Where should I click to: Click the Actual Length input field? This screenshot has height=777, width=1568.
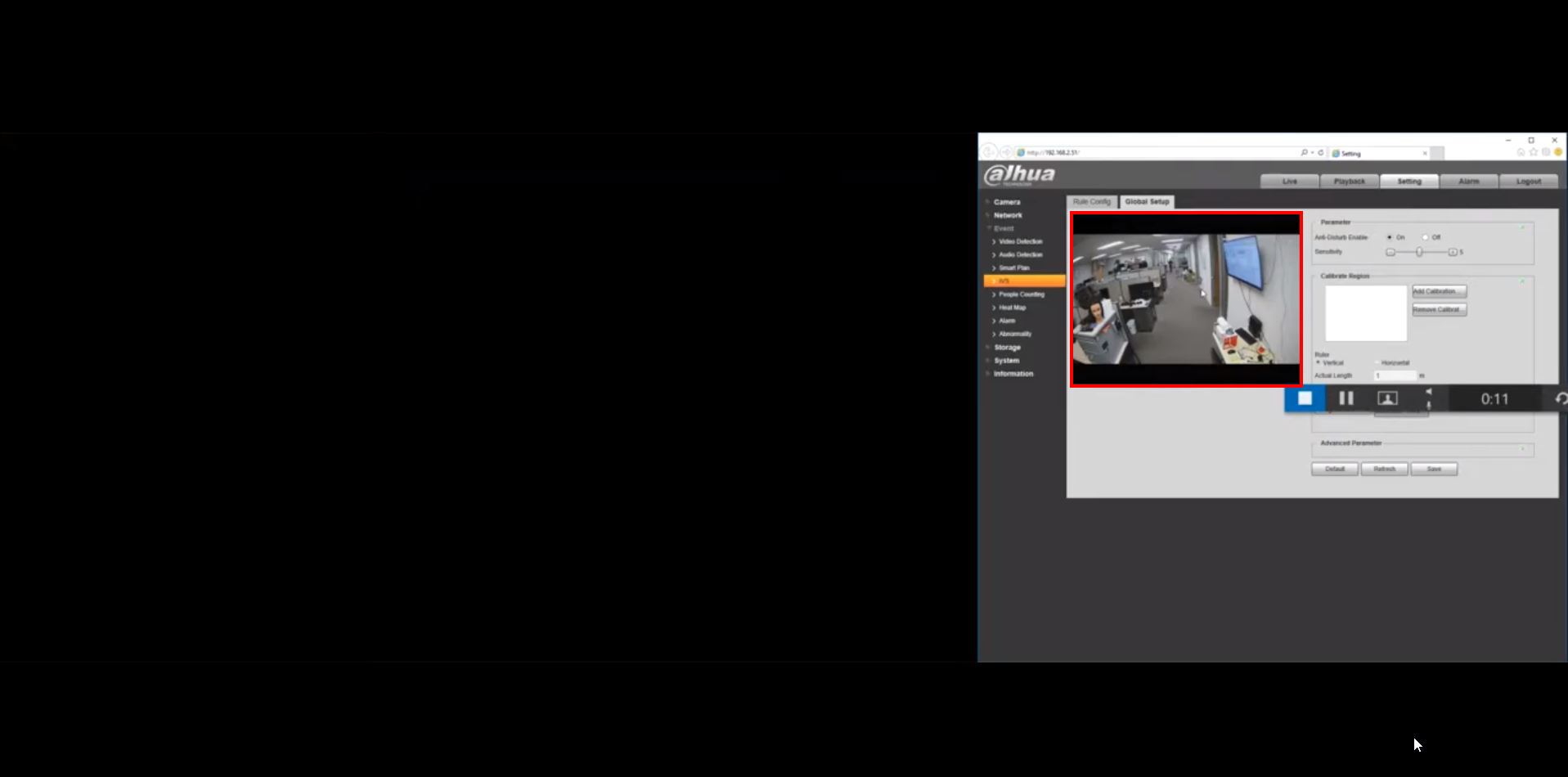click(x=1395, y=375)
